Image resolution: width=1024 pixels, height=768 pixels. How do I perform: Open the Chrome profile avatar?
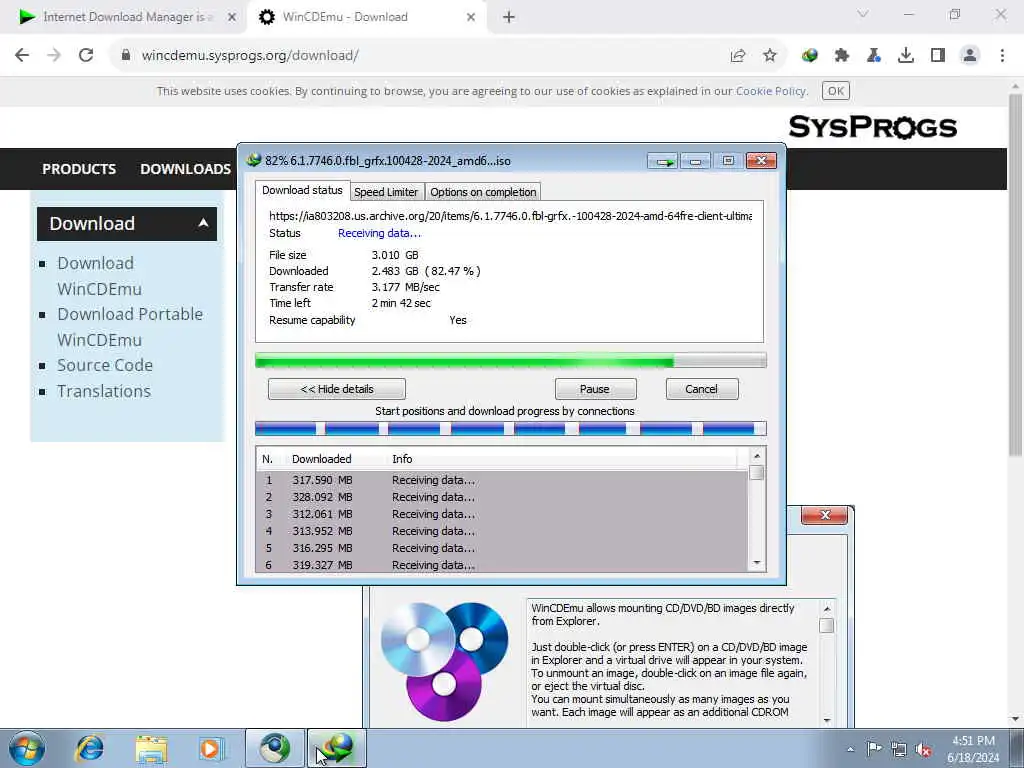coord(970,56)
